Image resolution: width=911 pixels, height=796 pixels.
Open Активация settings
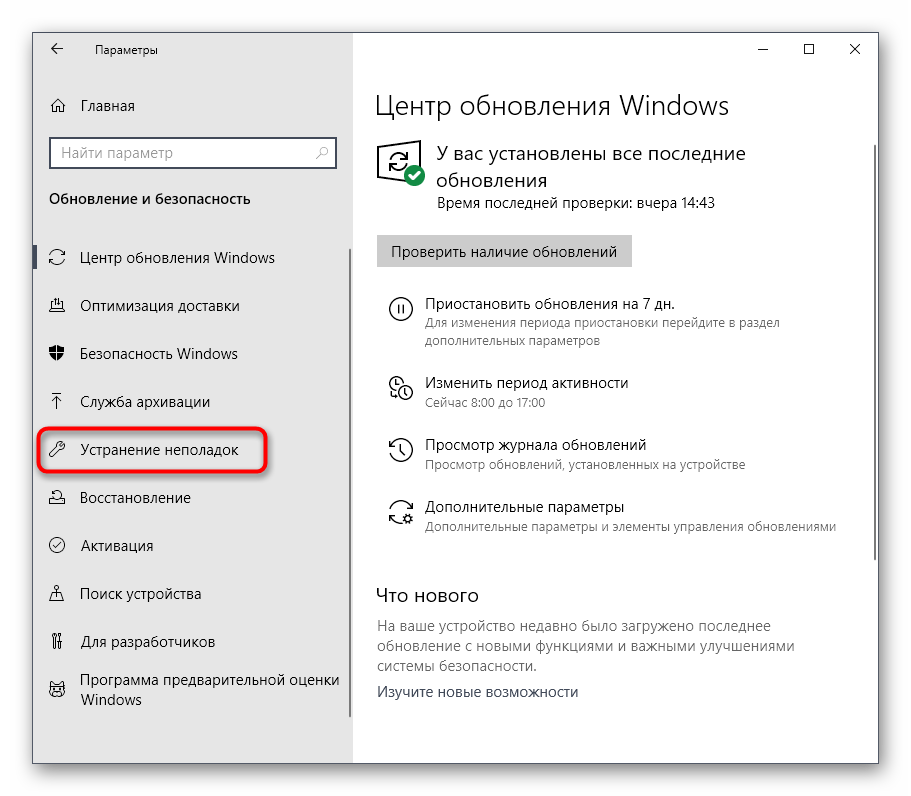pos(117,546)
